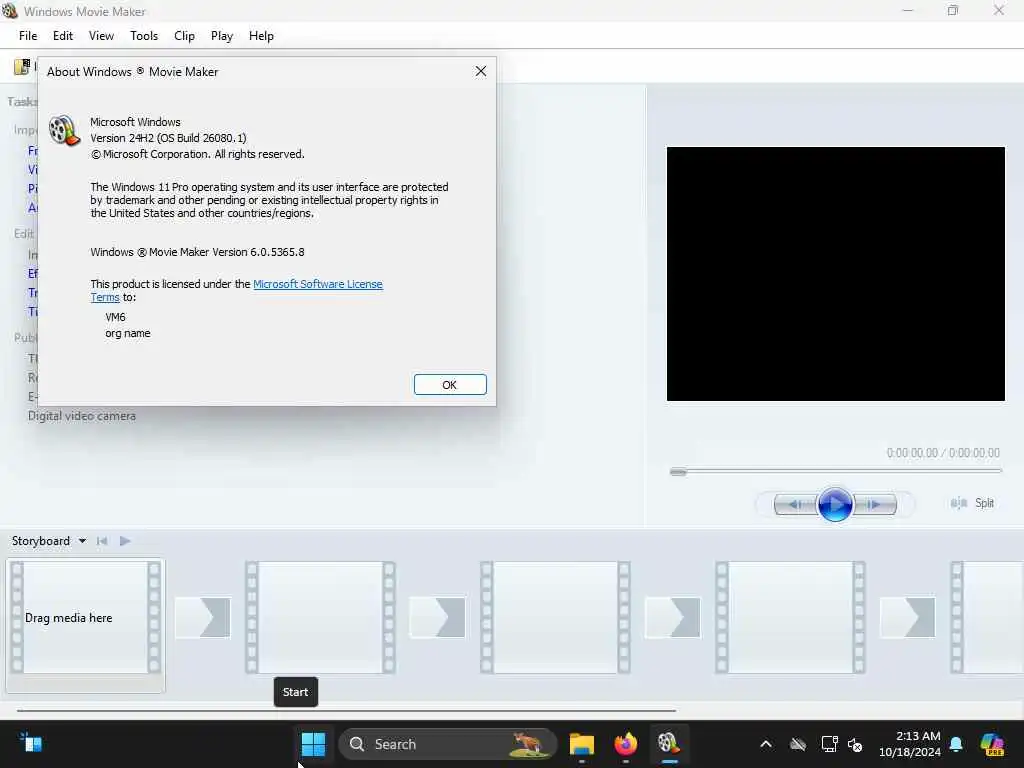Click the 'Movie Maker Version 6.0.5365.8' text
The width and height of the screenshot is (1024, 768).
(x=226, y=252)
